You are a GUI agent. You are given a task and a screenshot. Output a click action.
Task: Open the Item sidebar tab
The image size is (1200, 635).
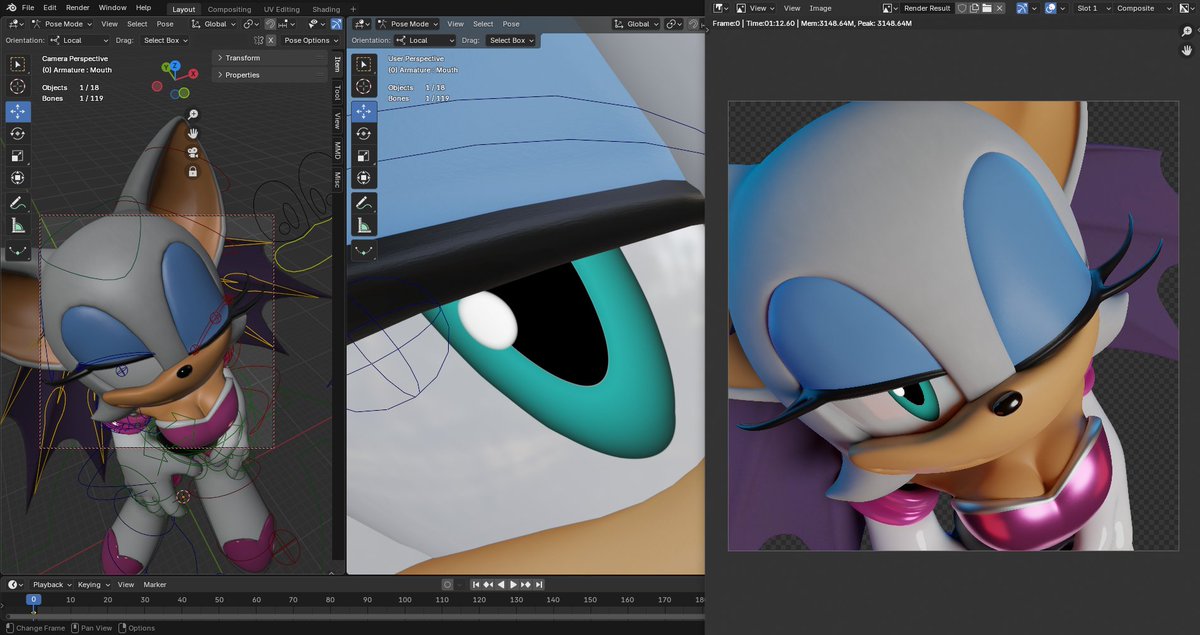click(337, 64)
